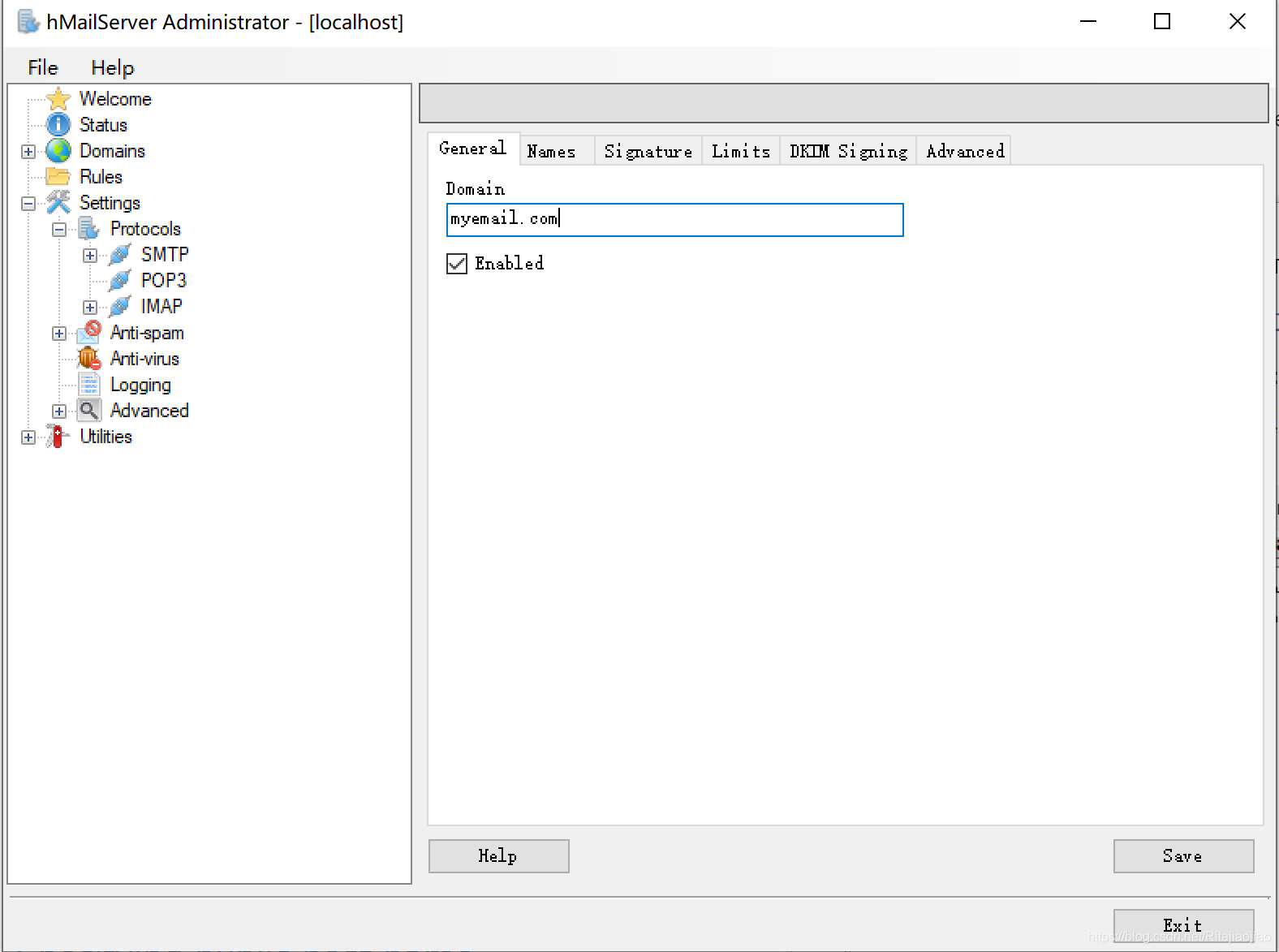Switch to the DKIM Signing tab
Image resolution: width=1279 pixels, height=952 pixels.
848,151
